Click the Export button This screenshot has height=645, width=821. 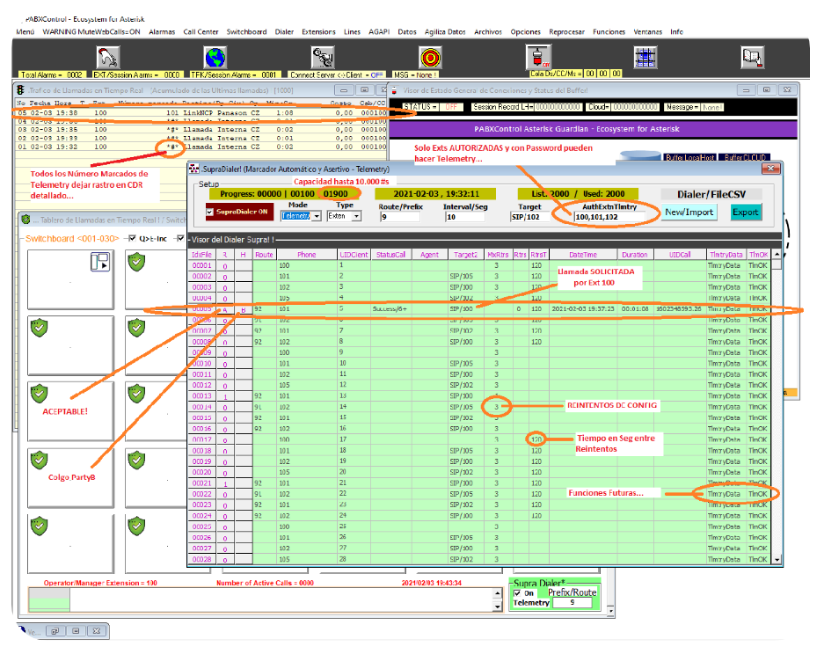click(x=746, y=212)
